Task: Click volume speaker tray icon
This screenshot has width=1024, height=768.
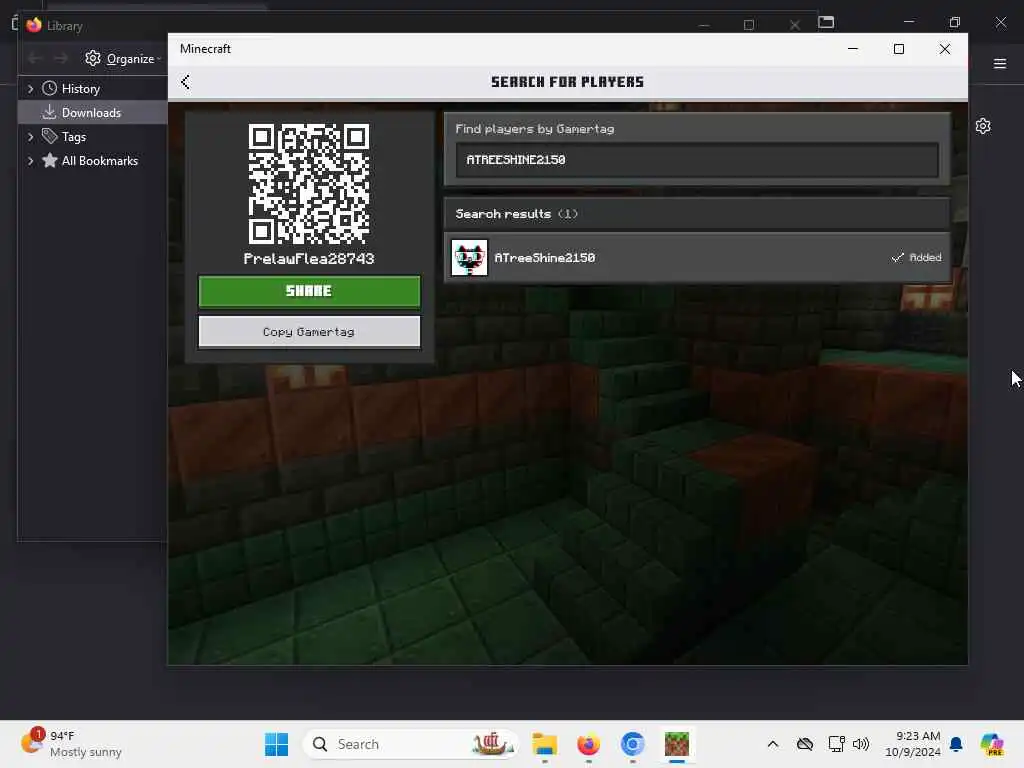Action: coord(861,744)
